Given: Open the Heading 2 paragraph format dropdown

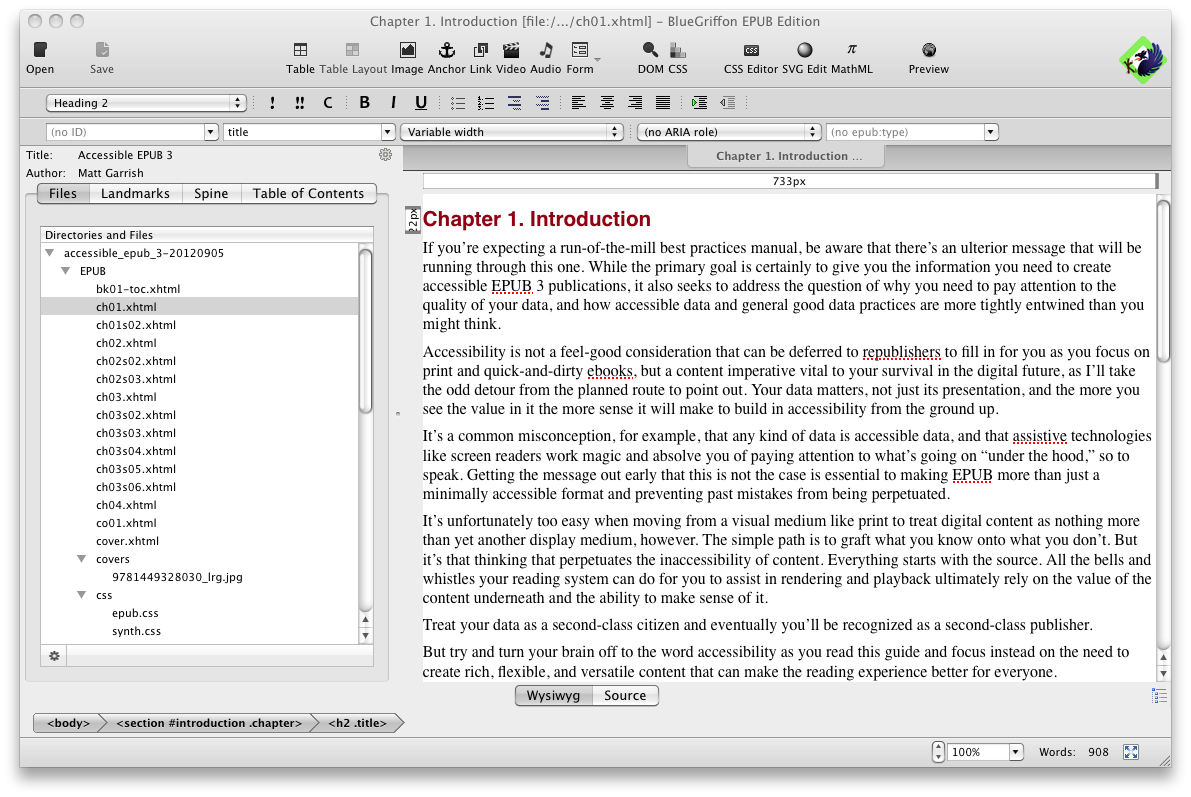Looking at the screenshot, I should [x=146, y=103].
